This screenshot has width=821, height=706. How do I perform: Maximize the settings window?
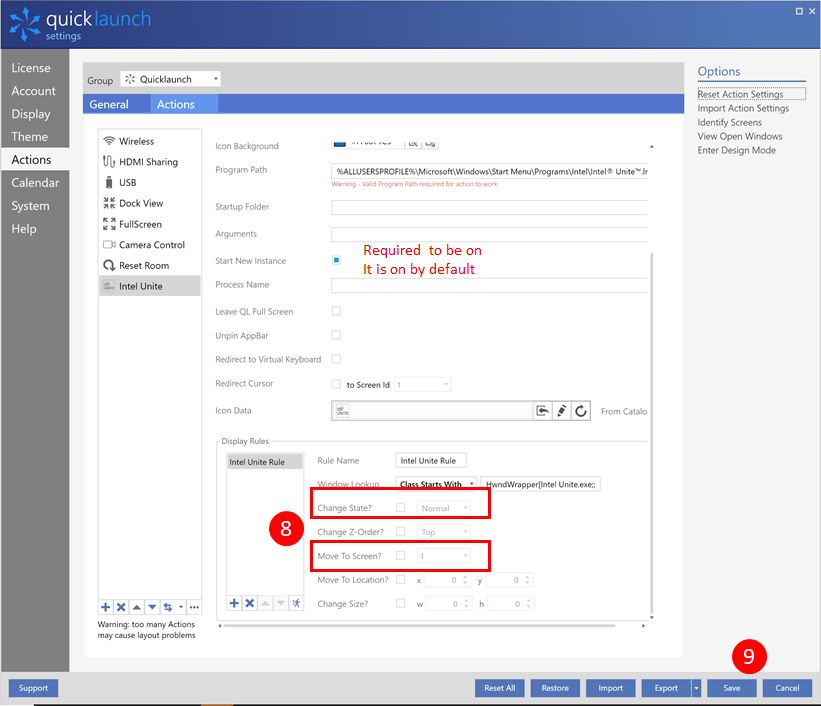pos(799,11)
